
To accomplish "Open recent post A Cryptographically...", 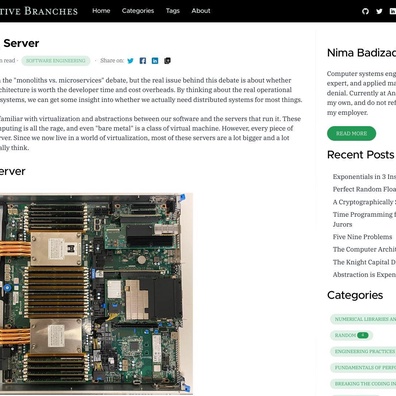I will tap(364, 202).
